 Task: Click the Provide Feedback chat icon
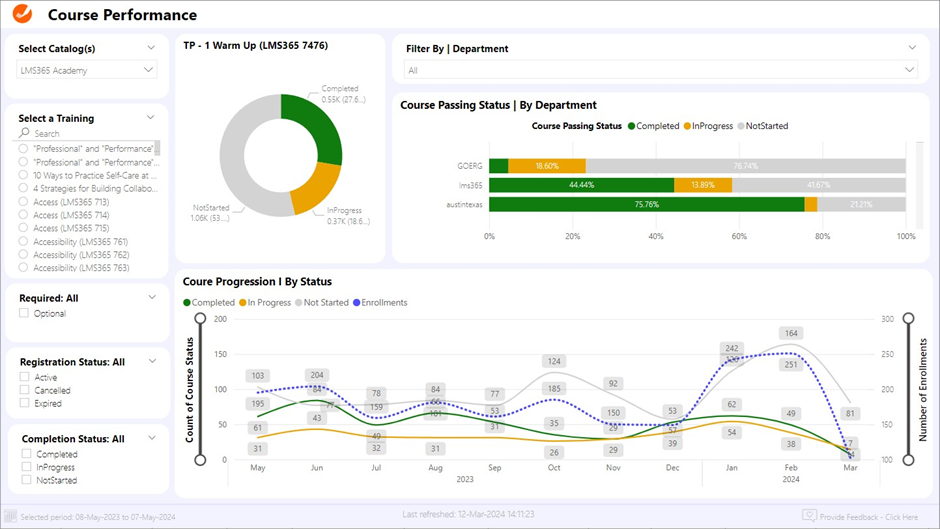tap(809, 516)
